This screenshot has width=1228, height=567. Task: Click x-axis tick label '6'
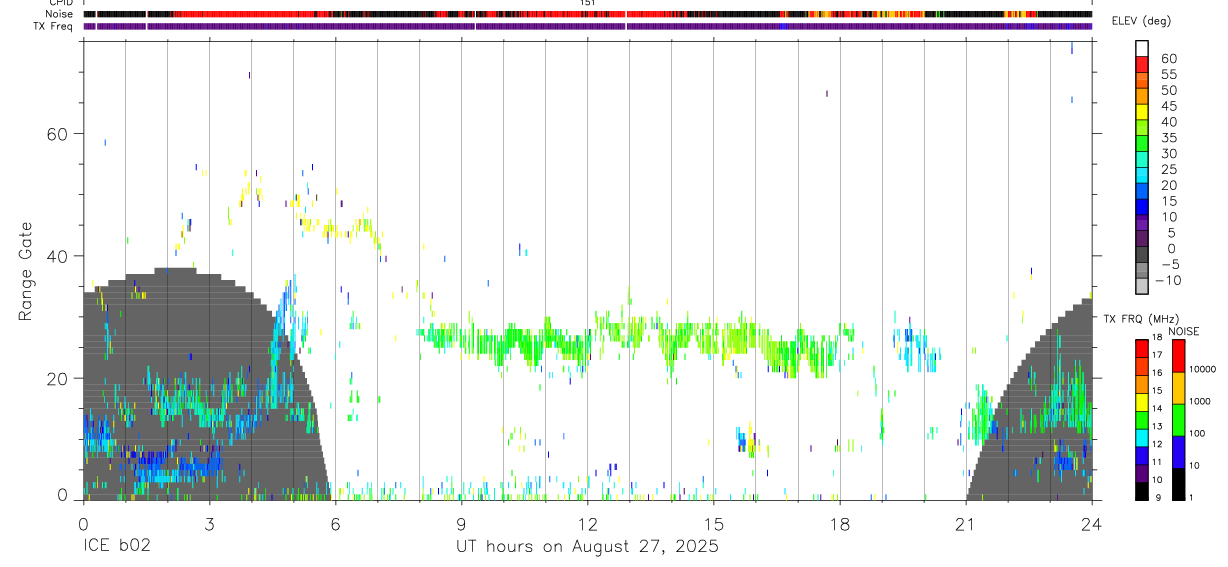tap(335, 523)
